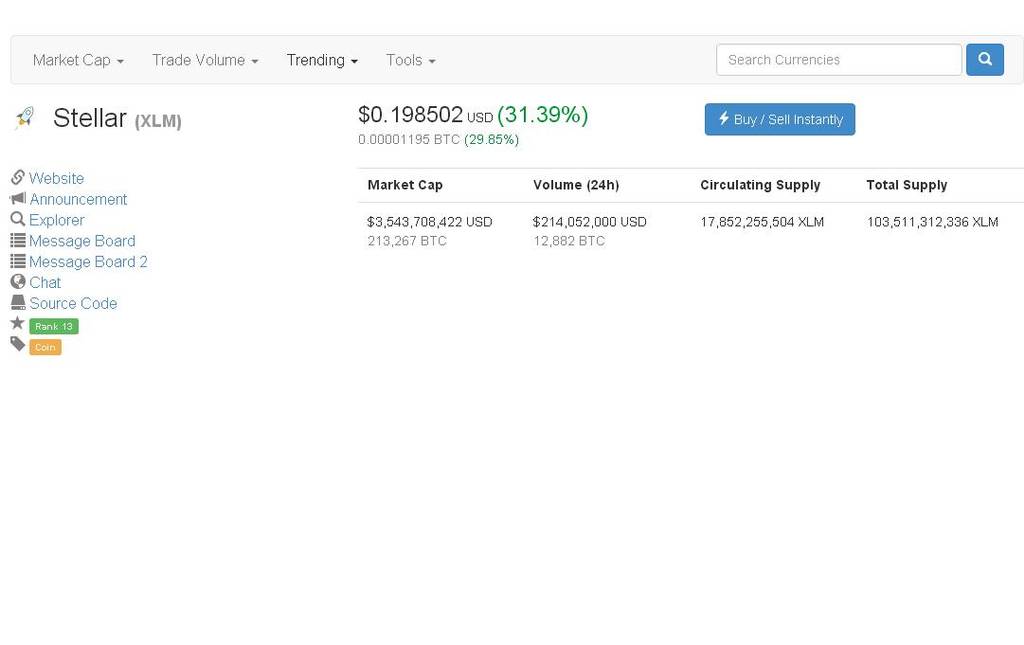
Task: Expand the Trending dropdown menu
Action: coord(322,60)
